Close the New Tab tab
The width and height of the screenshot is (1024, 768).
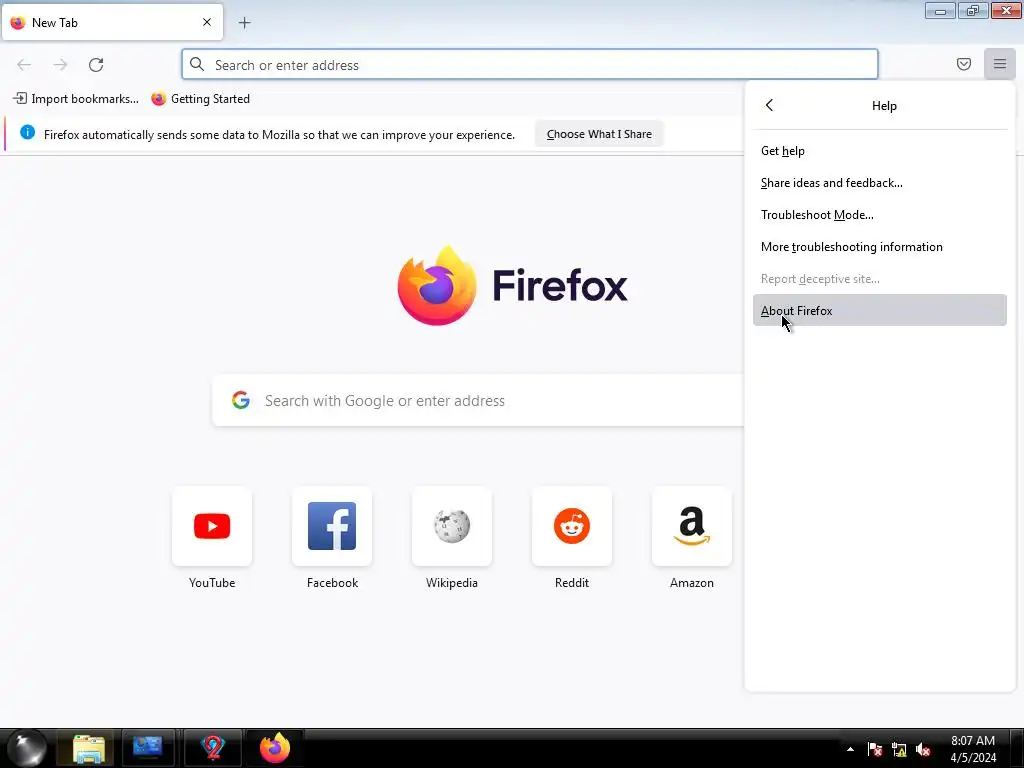click(206, 22)
